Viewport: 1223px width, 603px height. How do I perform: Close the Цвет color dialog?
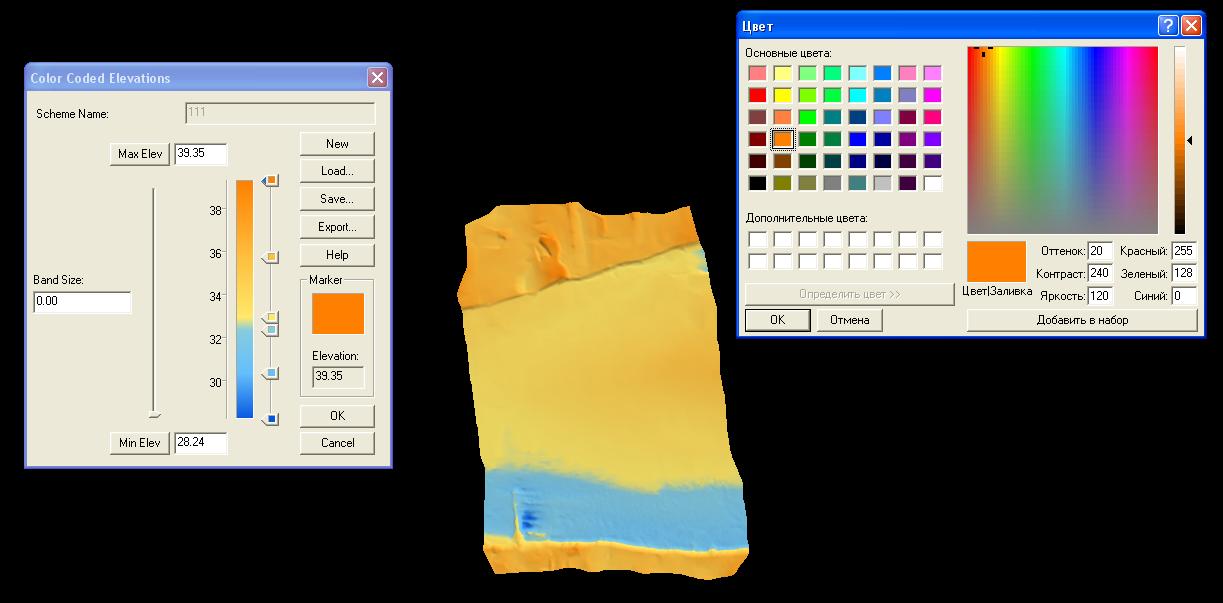click(1190, 26)
